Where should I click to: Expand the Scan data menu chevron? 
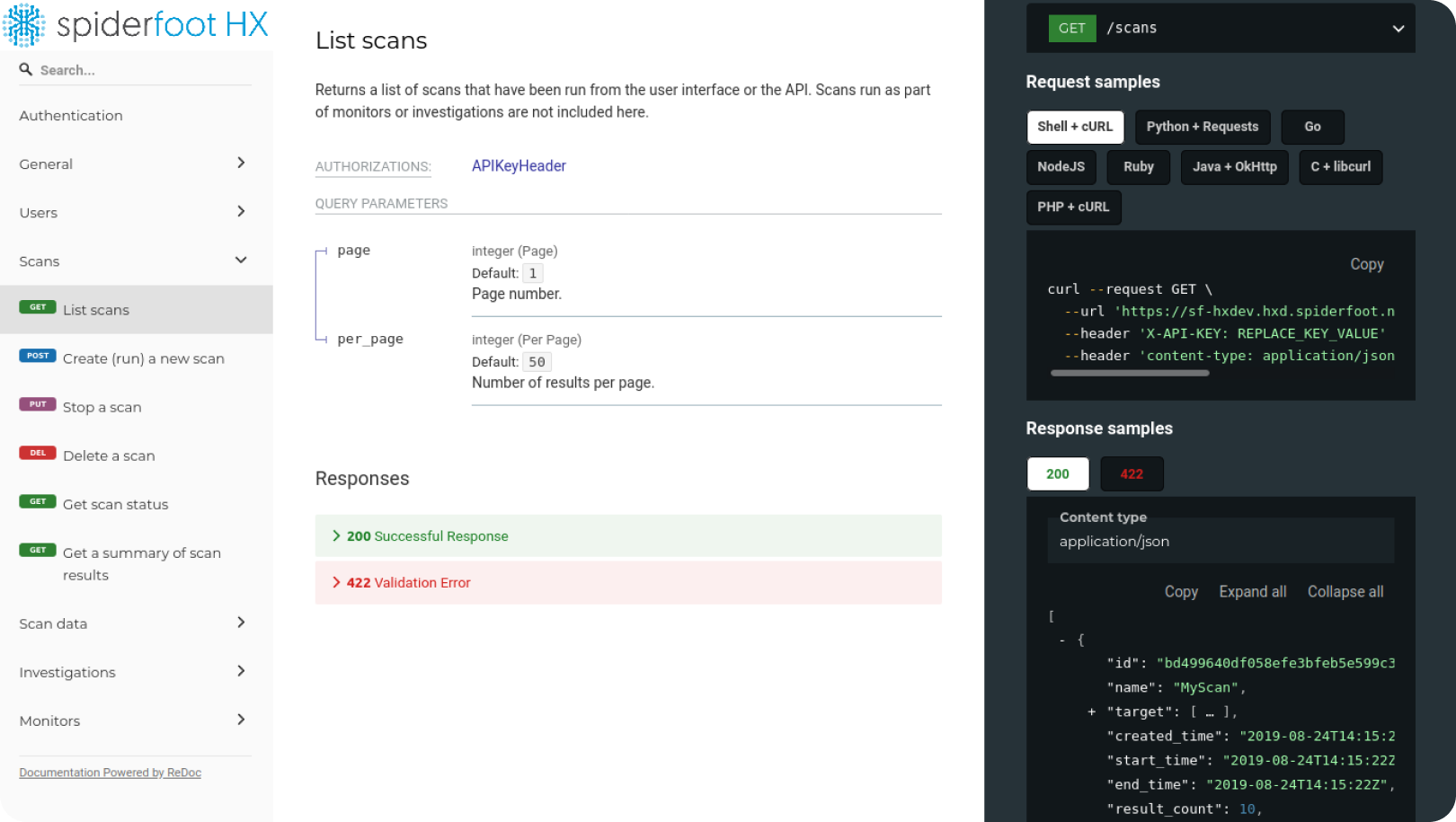pyautogui.click(x=241, y=623)
